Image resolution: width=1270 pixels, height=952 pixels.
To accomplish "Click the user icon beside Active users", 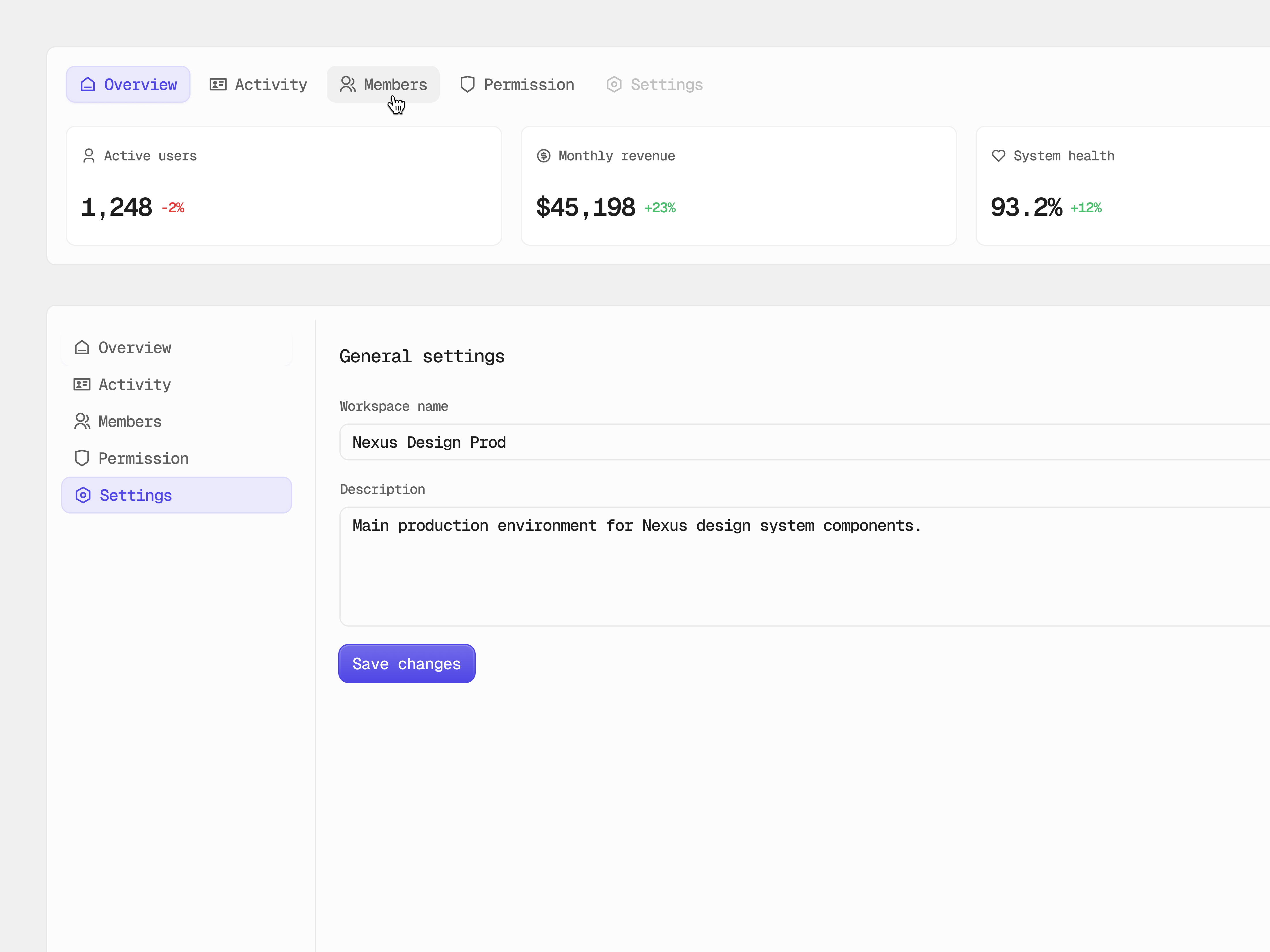I will [89, 156].
